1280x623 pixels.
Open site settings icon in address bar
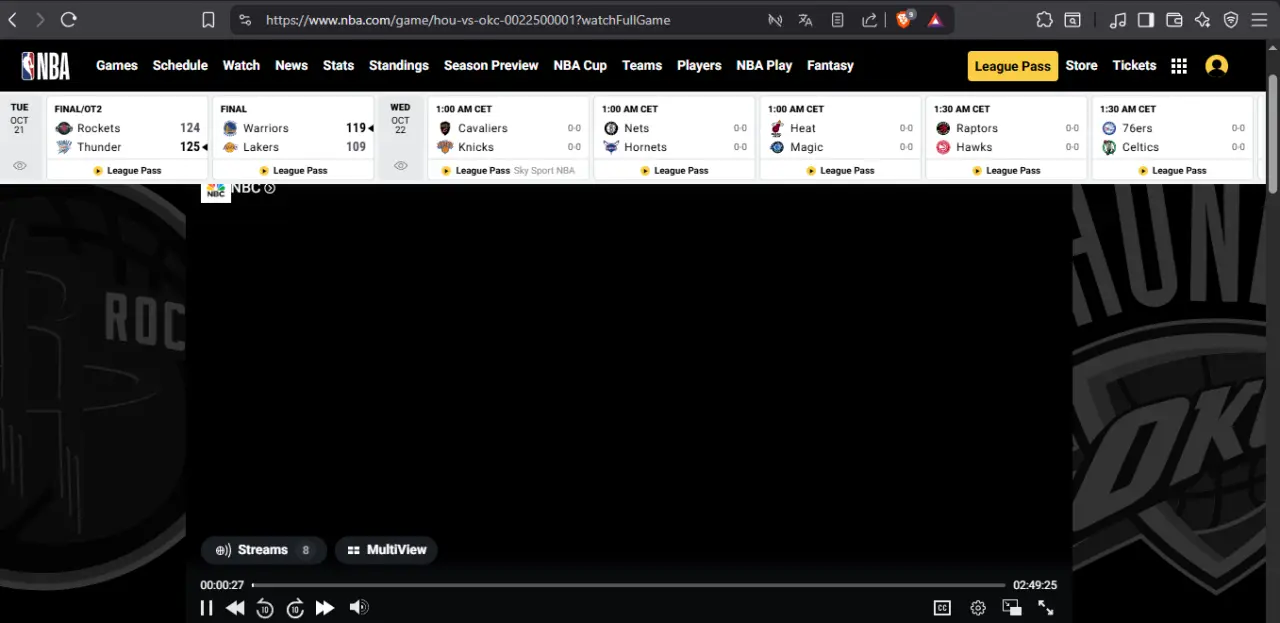(x=245, y=20)
